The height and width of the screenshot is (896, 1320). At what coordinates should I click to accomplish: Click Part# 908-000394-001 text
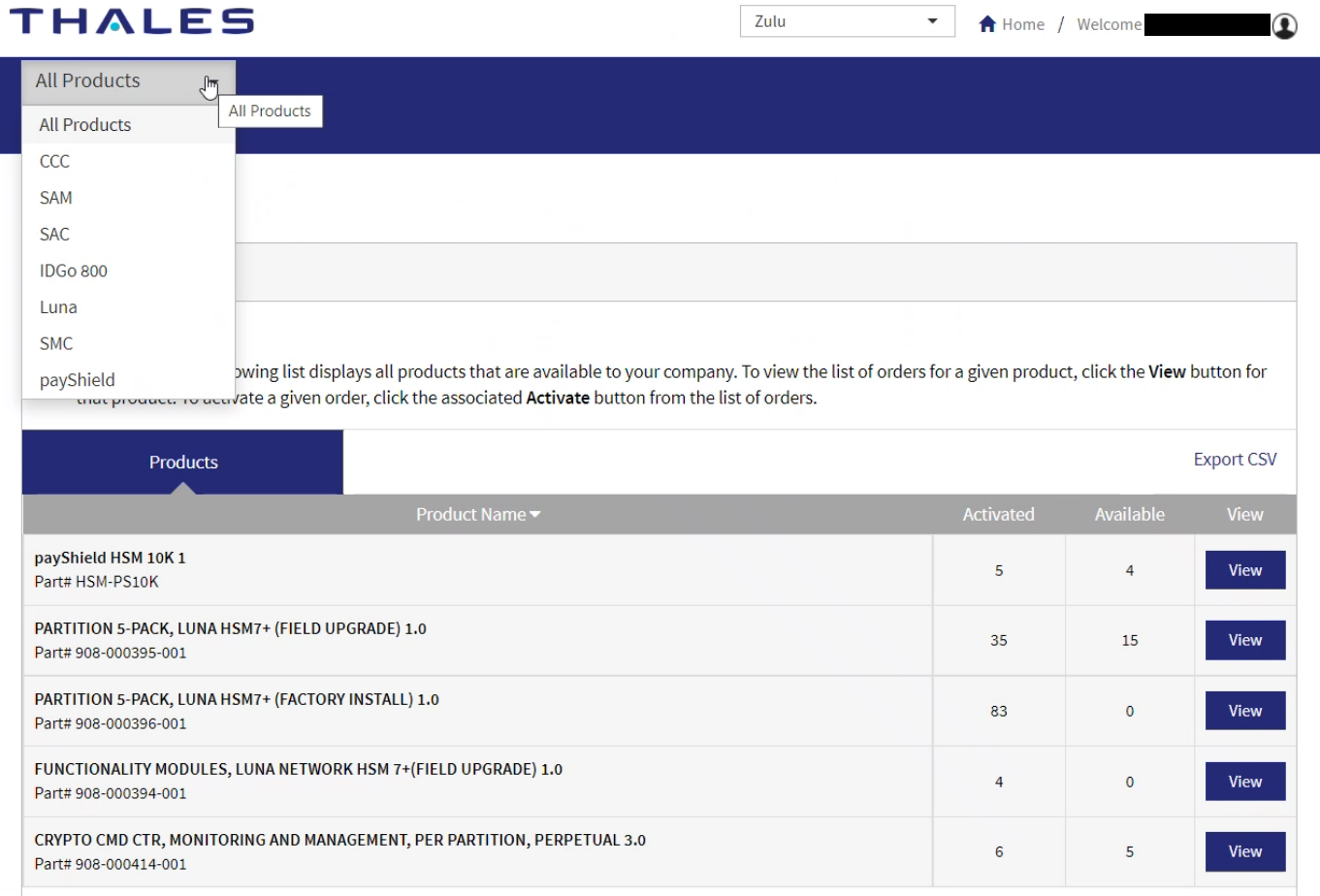click(111, 793)
